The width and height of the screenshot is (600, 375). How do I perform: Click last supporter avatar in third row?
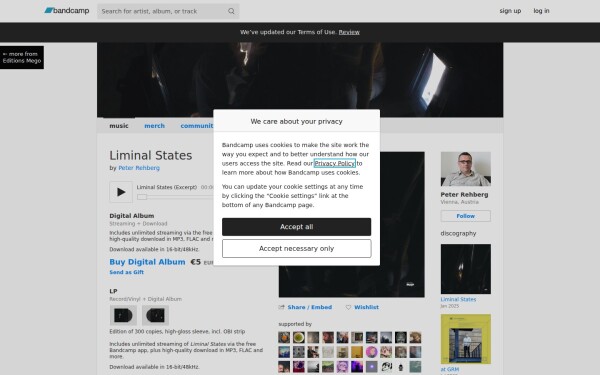pyautogui.click(x=415, y=367)
